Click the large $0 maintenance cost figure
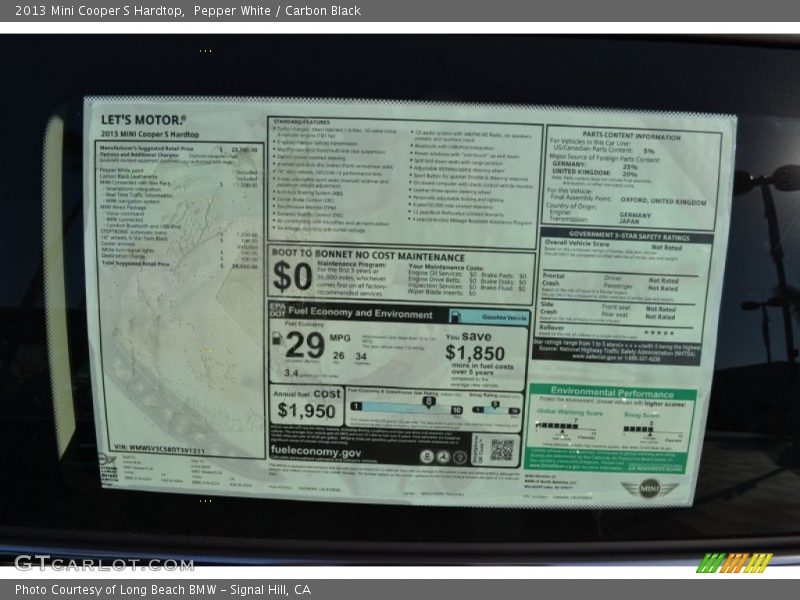Viewport: 800px width, 600px height. [293, 277]
